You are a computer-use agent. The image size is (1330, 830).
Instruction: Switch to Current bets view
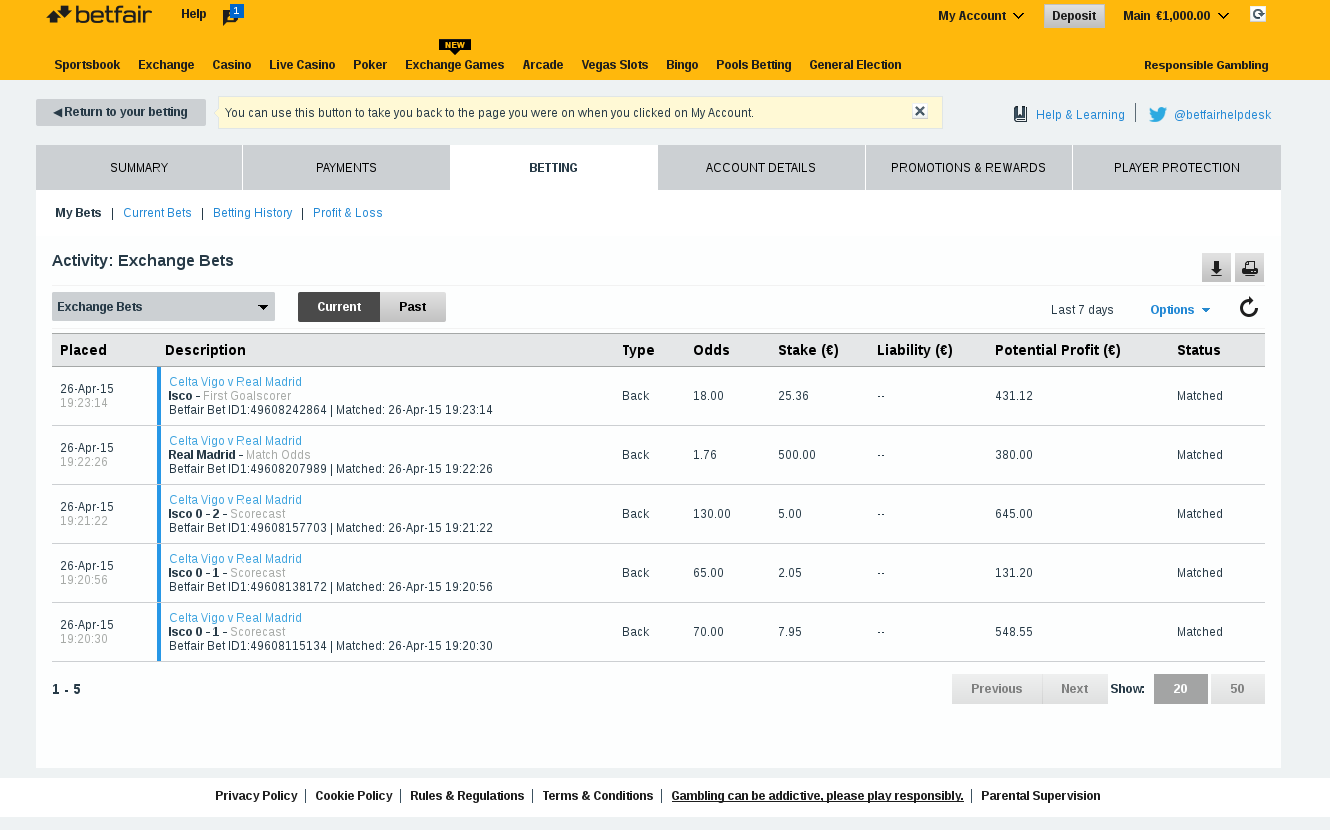(339, 307)
